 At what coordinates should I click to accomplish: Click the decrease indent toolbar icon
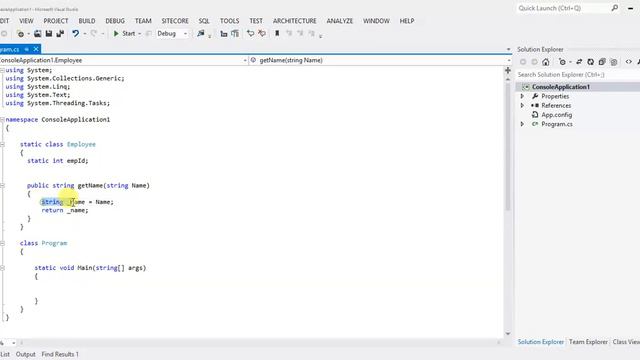pos(224,33)
